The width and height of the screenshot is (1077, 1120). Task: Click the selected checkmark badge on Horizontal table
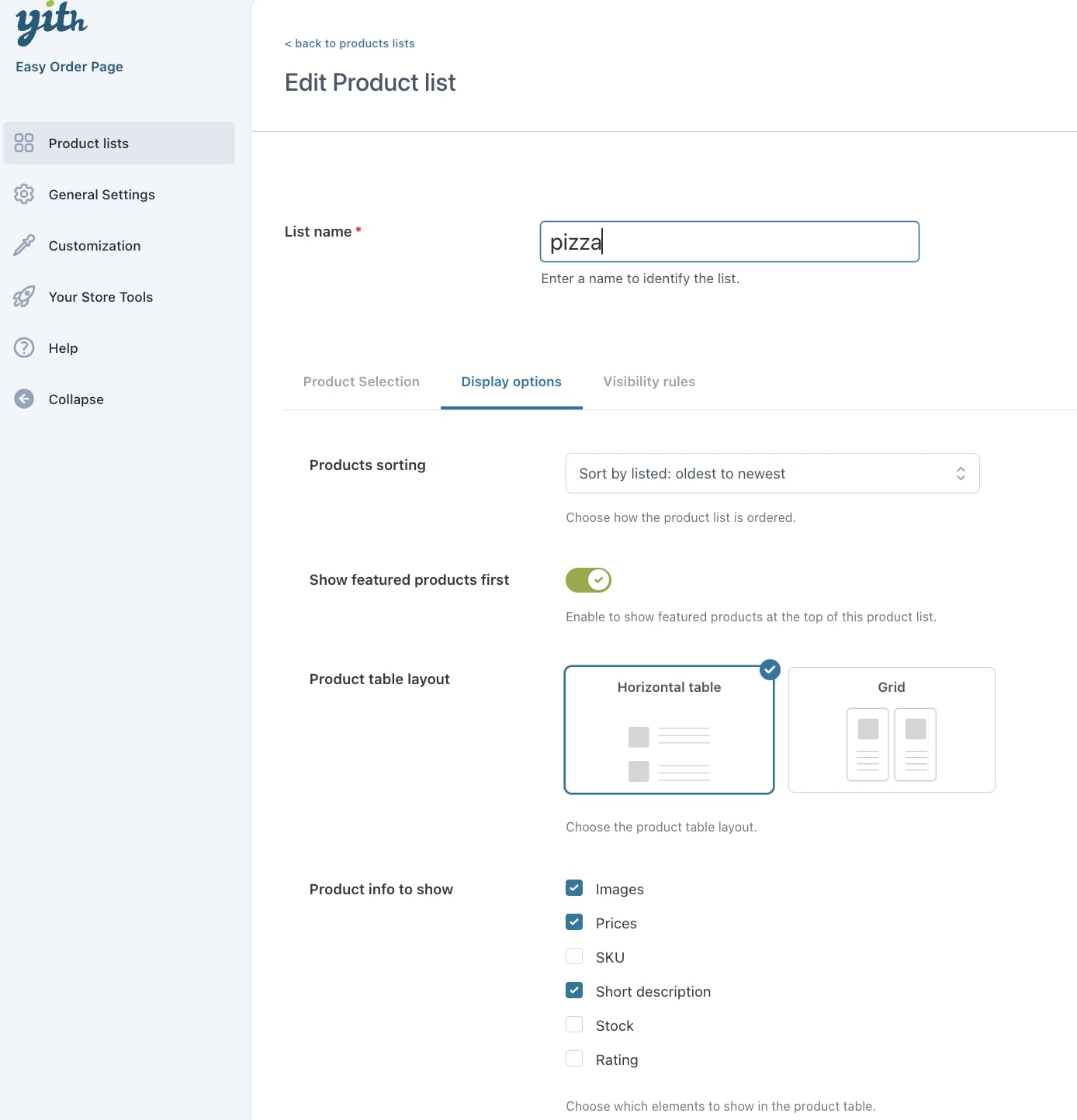click(770, 669)
